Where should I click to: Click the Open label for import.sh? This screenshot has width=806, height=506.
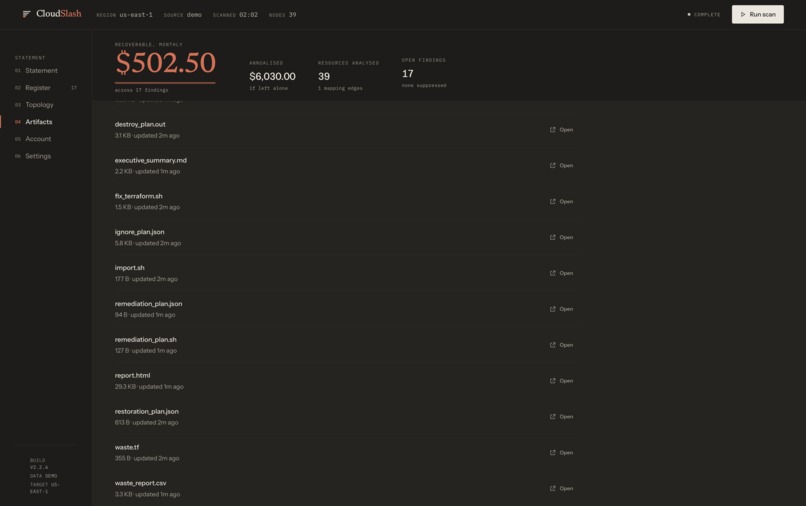tap(566, 273)
